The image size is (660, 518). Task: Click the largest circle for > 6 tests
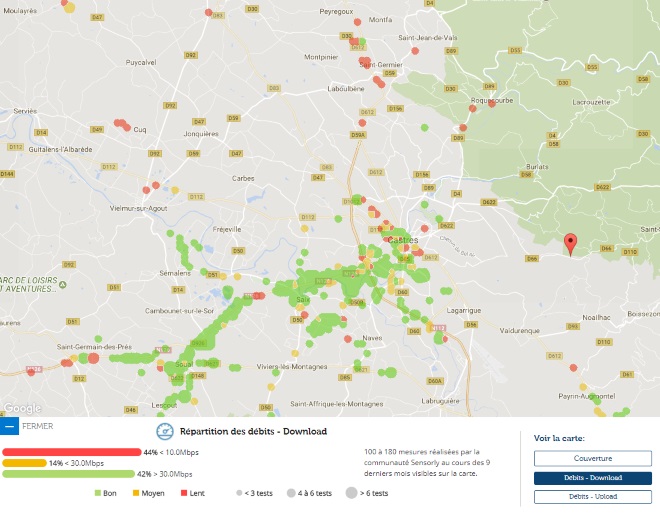pyautogui.click(x=353, y=494)
